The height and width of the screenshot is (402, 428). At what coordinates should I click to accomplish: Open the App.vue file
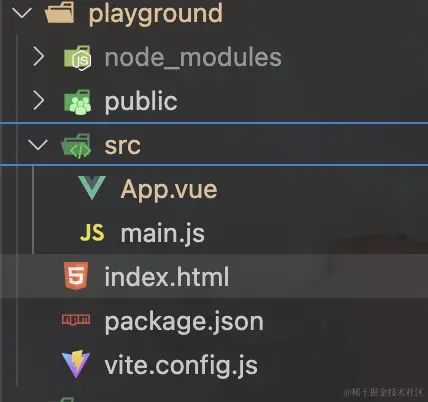pos(169,189)
